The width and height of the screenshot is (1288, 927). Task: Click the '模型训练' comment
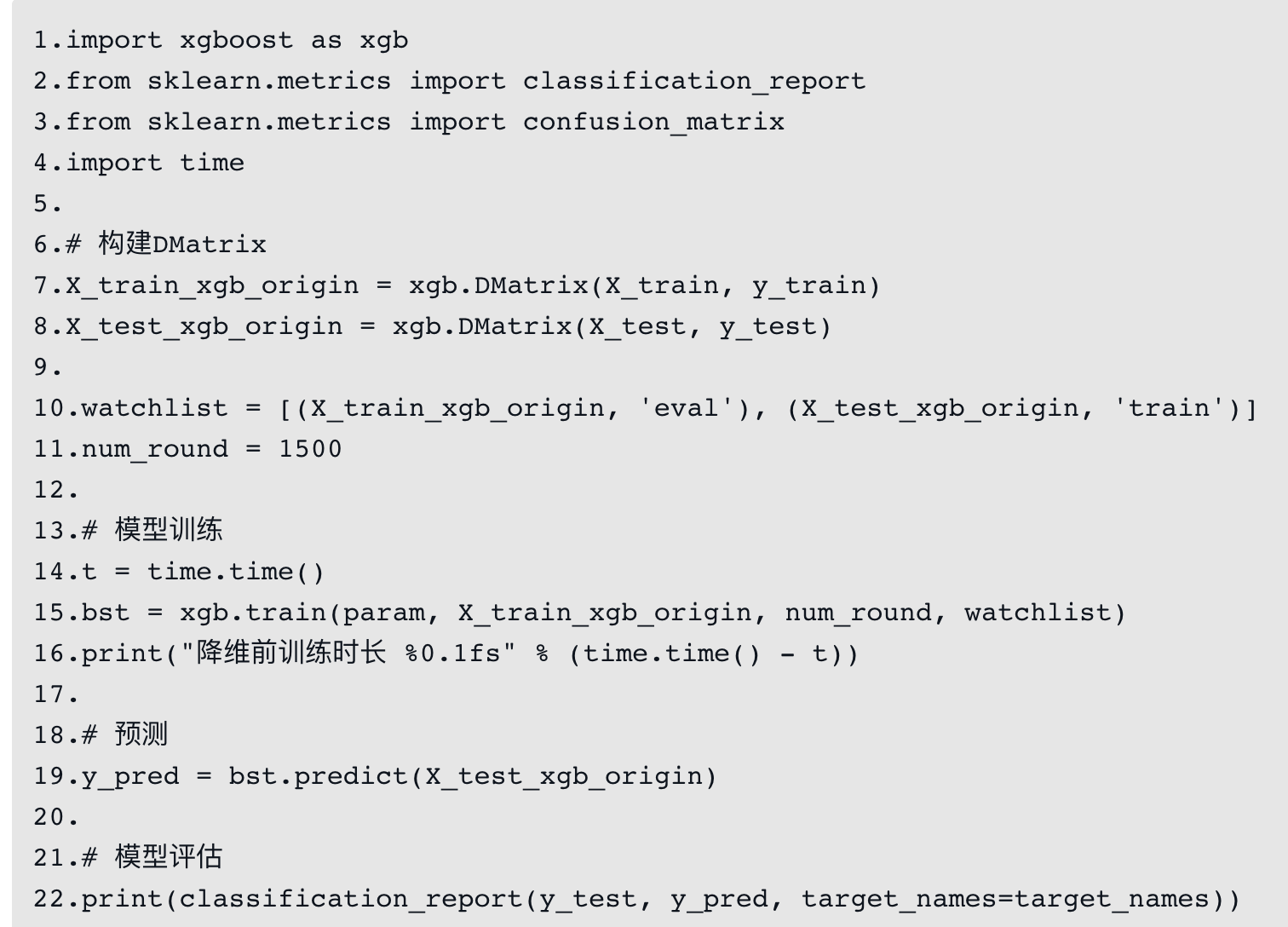(169, 530)
